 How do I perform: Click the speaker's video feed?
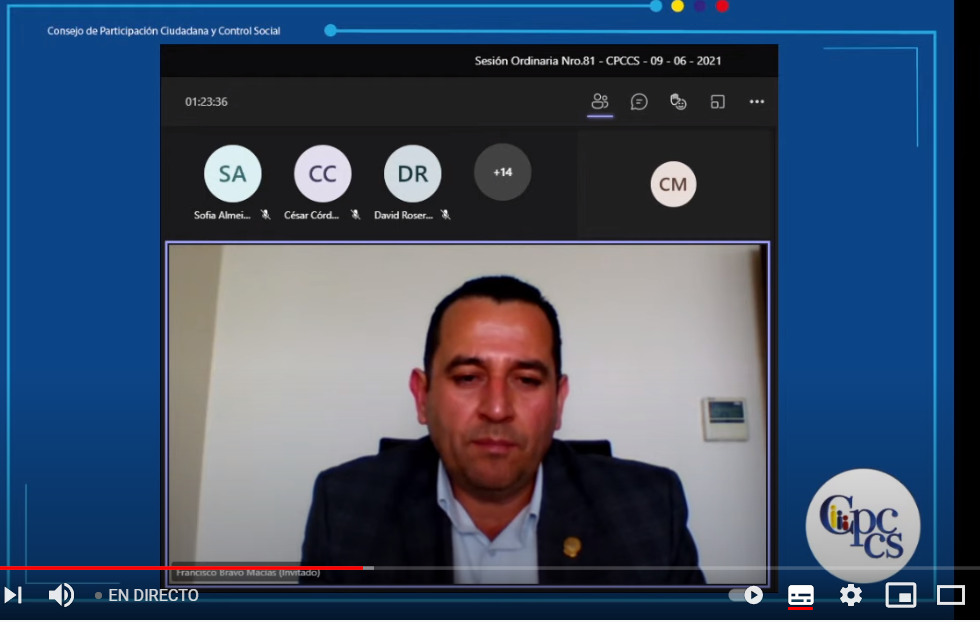[x=468, y=413]
